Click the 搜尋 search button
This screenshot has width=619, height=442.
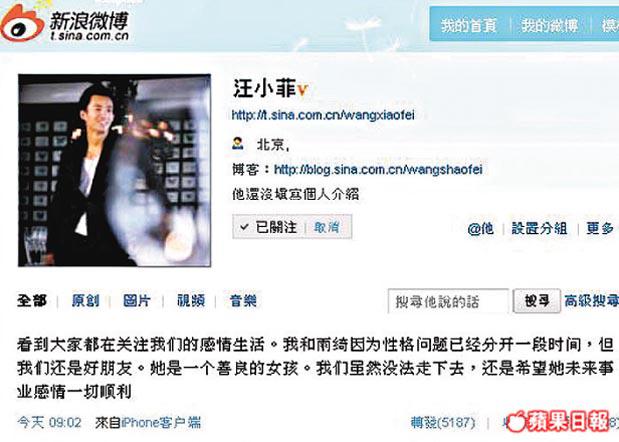pos(537,301)
